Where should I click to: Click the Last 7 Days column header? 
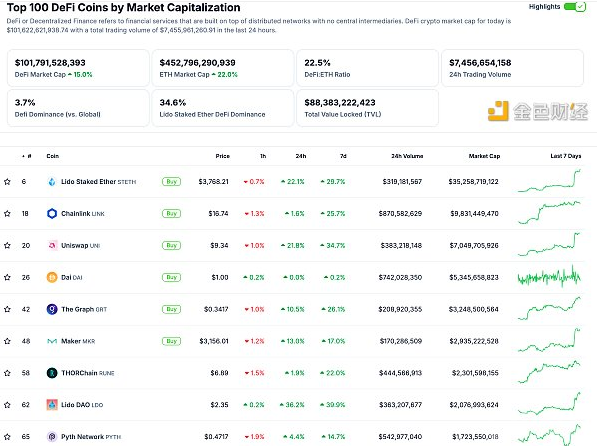(x=565, y=156)
